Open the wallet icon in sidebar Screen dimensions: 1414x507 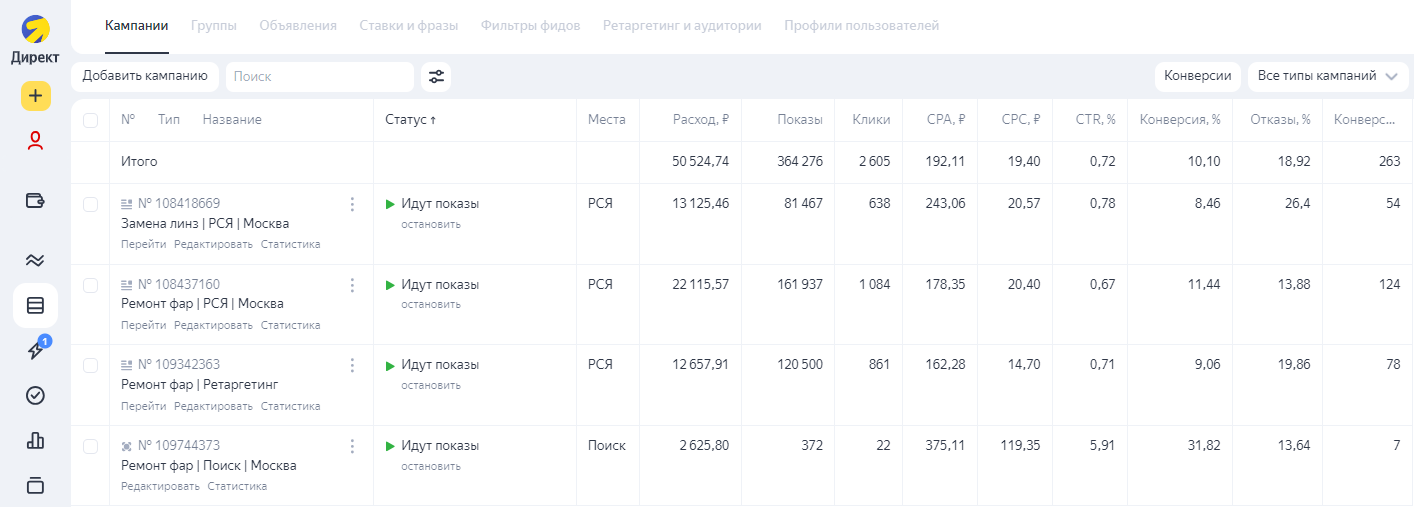[35, 200]
